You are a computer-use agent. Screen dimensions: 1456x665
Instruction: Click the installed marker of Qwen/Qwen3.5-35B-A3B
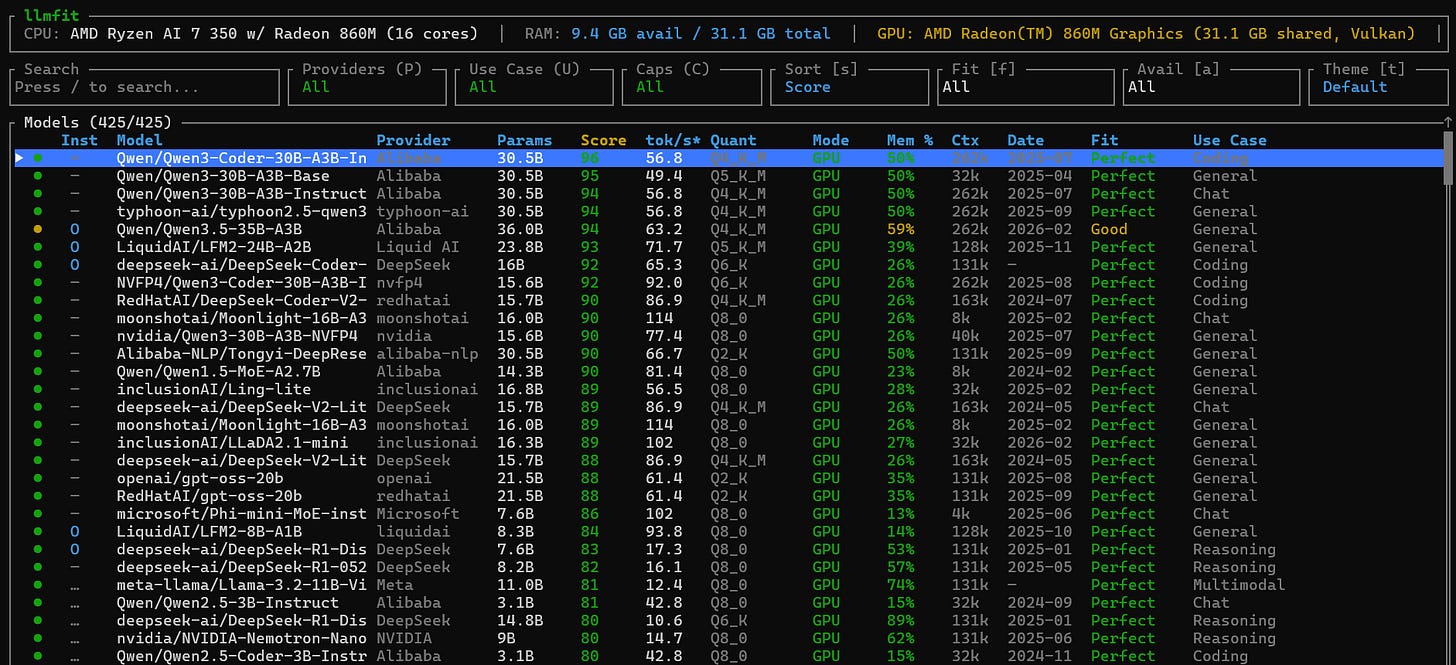coord(74,229)
